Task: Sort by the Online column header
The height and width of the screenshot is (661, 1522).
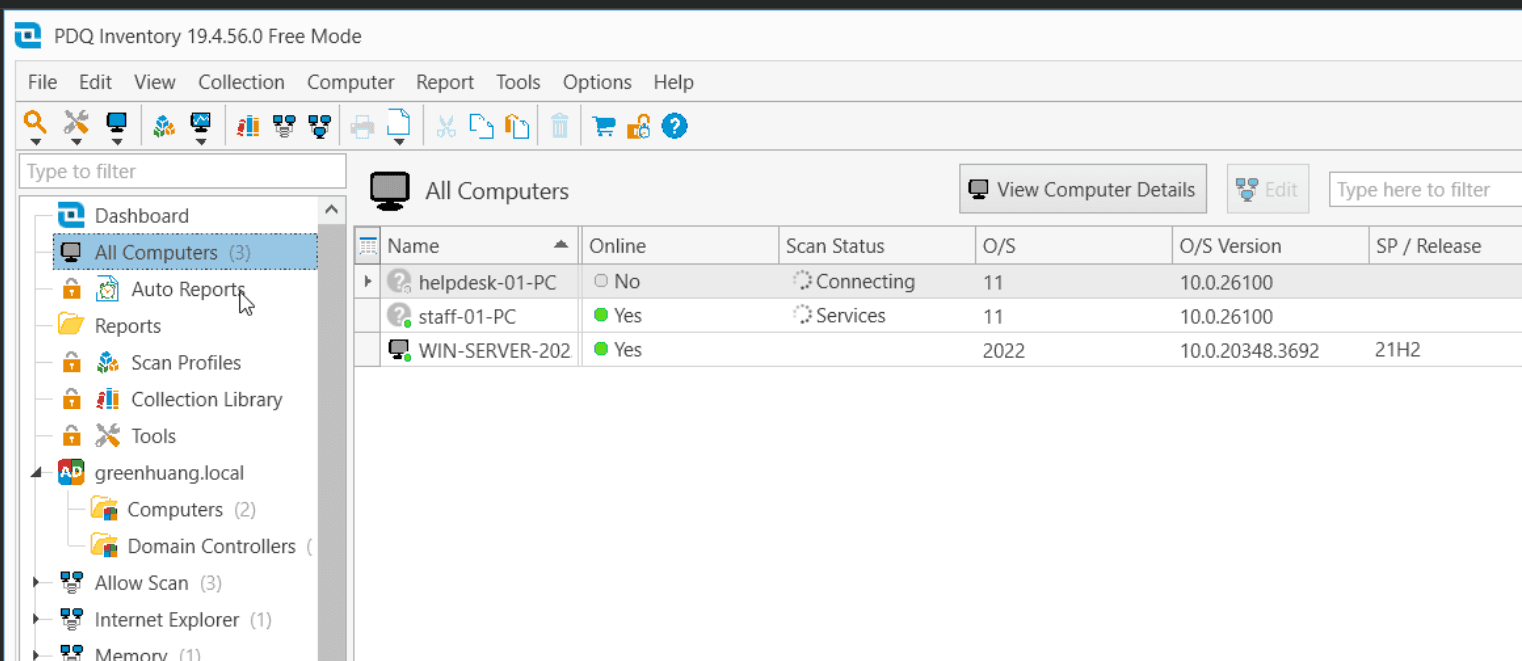Action: [680, 246]
